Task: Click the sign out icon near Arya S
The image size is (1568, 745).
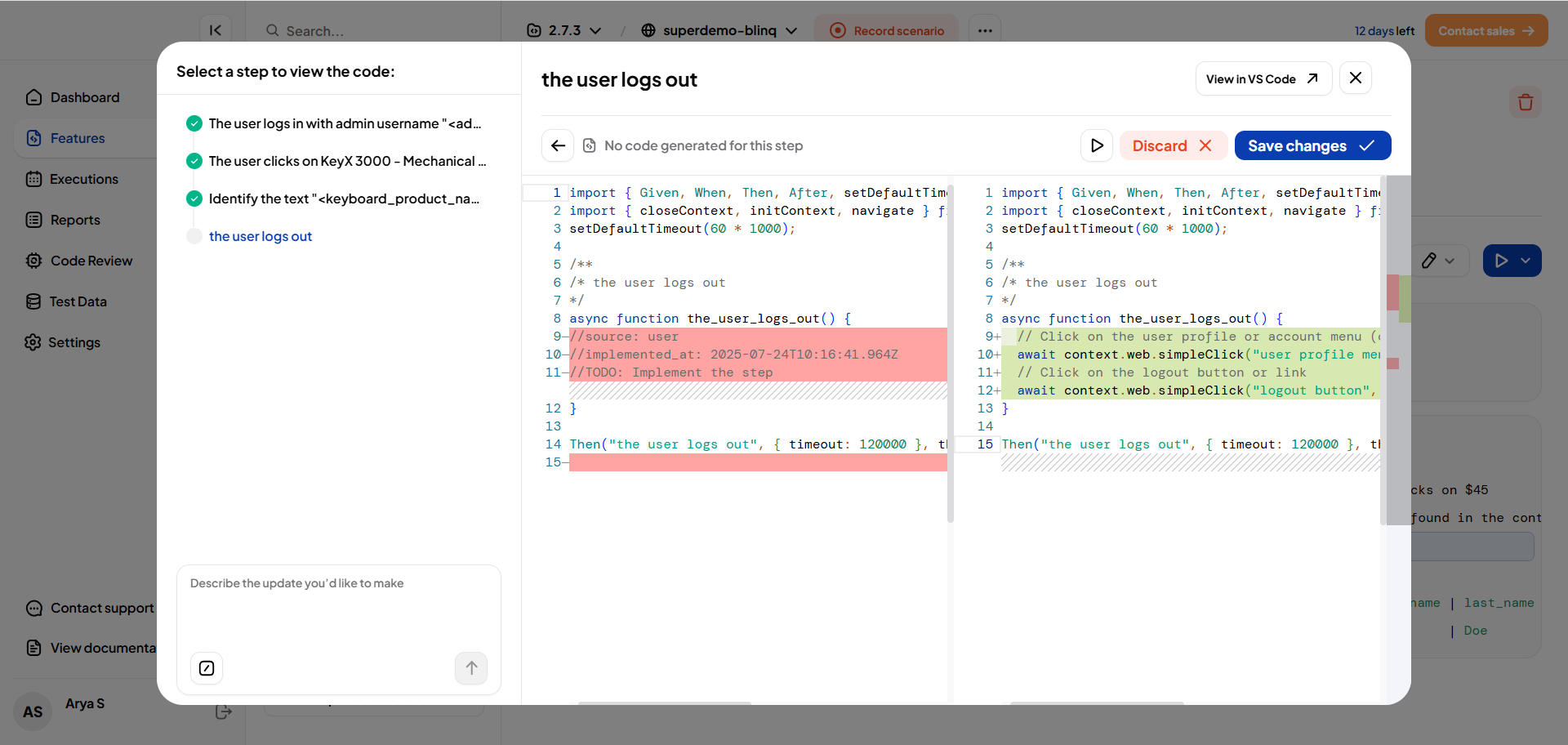Action: click(x=223, y=712)
